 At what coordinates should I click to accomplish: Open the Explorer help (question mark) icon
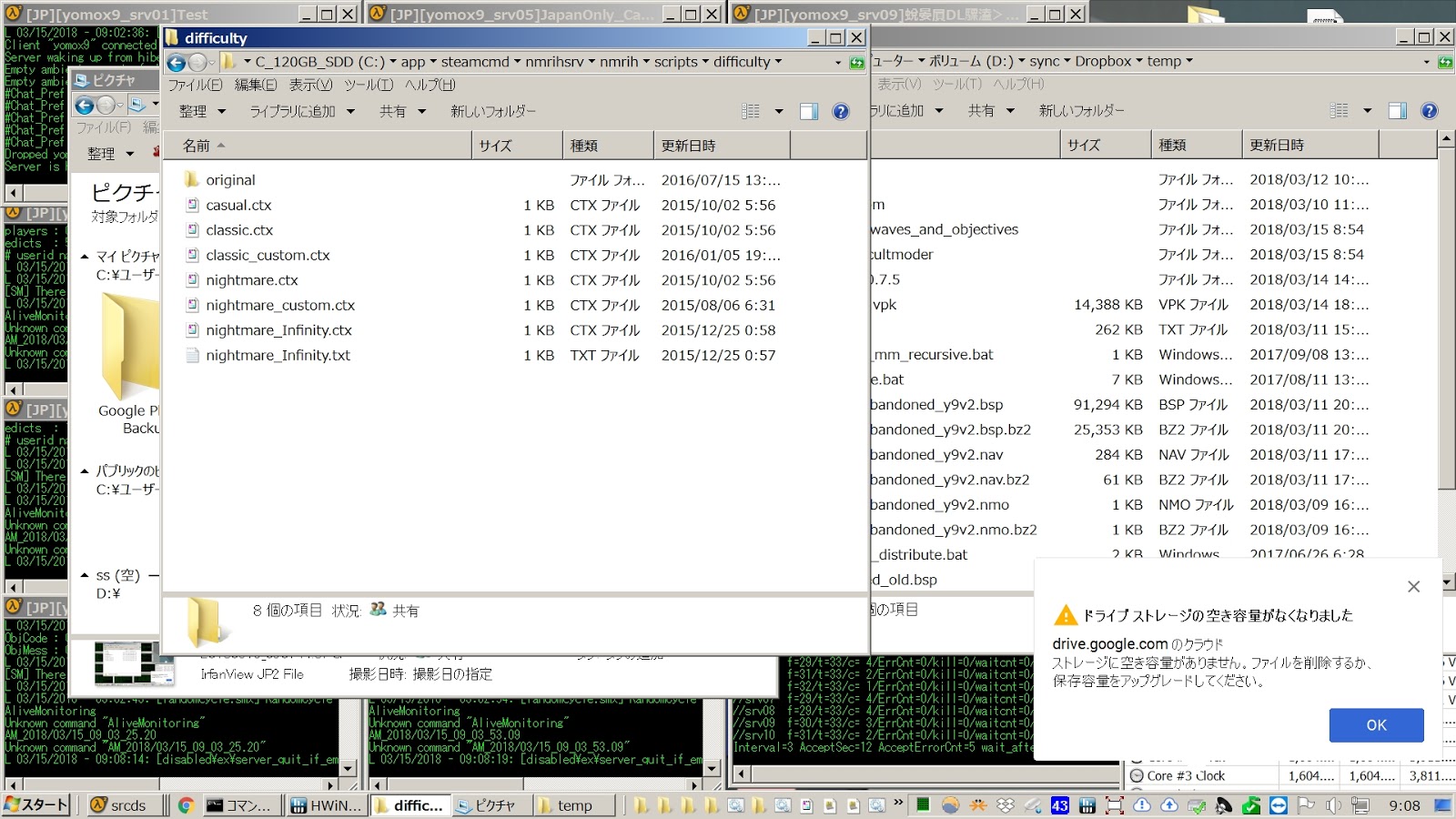(x=840, y=111)
